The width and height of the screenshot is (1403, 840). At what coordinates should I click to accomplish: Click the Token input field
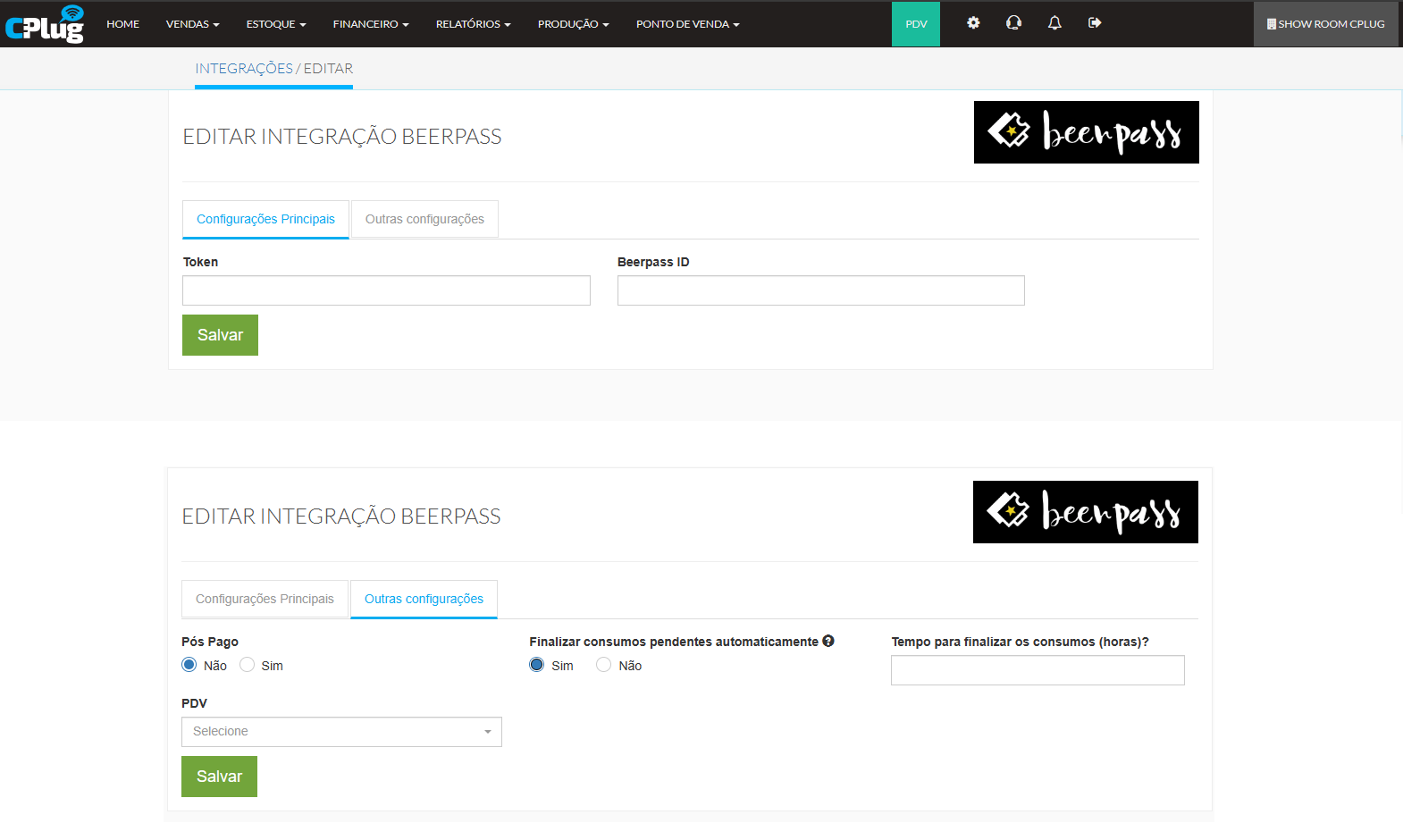[x=386, y=290]
